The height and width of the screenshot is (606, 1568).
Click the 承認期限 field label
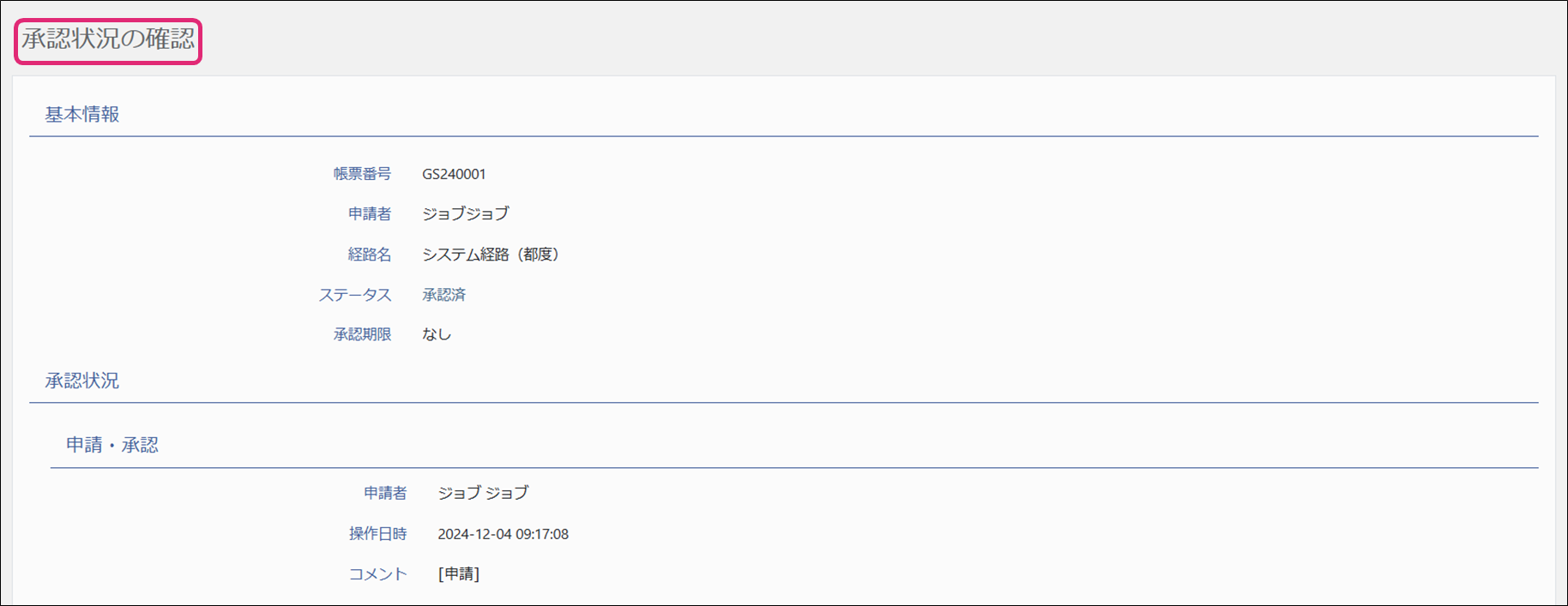tap(362, 334)
